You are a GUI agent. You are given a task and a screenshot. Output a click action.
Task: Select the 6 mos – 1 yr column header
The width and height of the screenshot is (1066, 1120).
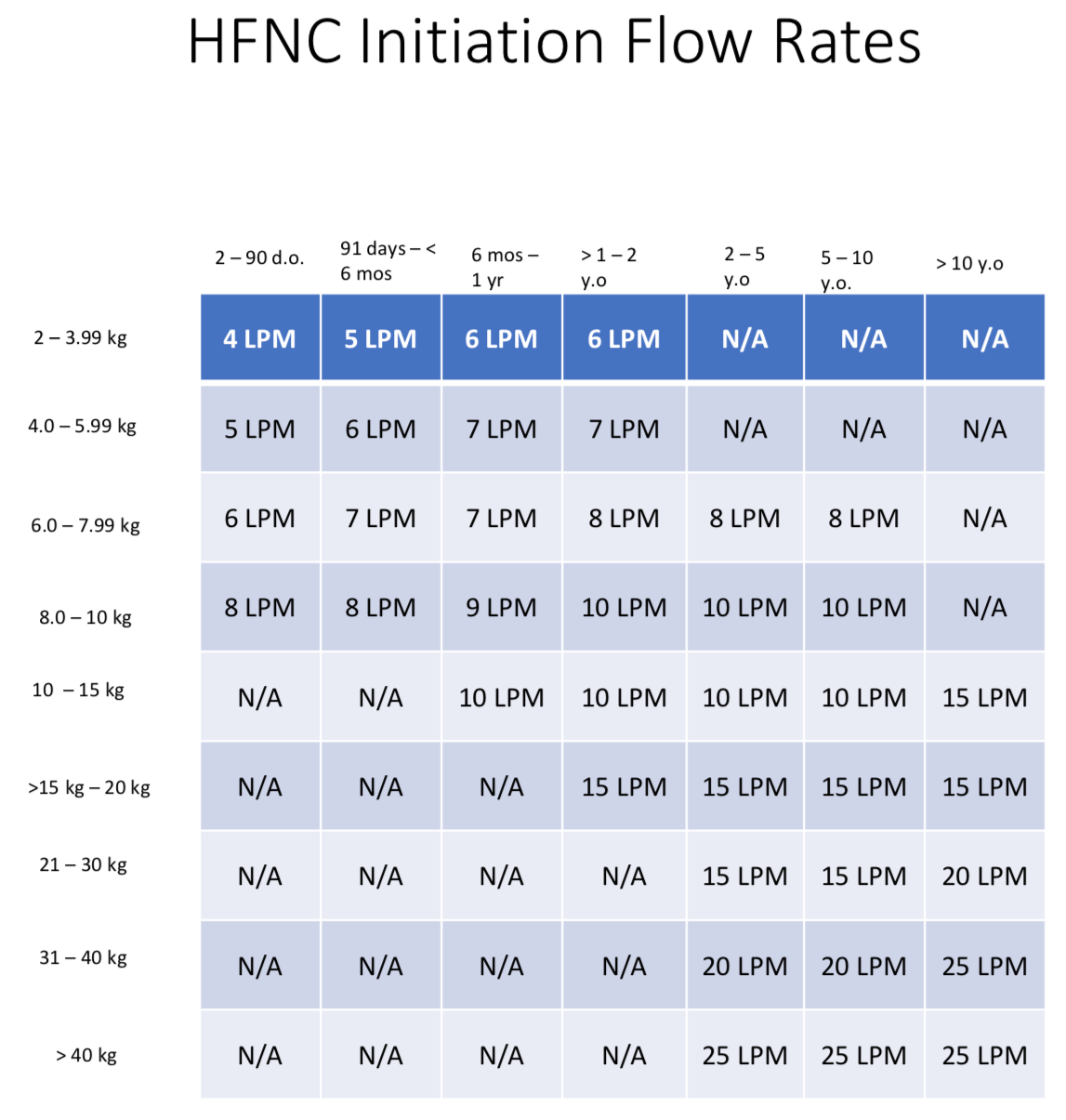[x=504, y=267]
